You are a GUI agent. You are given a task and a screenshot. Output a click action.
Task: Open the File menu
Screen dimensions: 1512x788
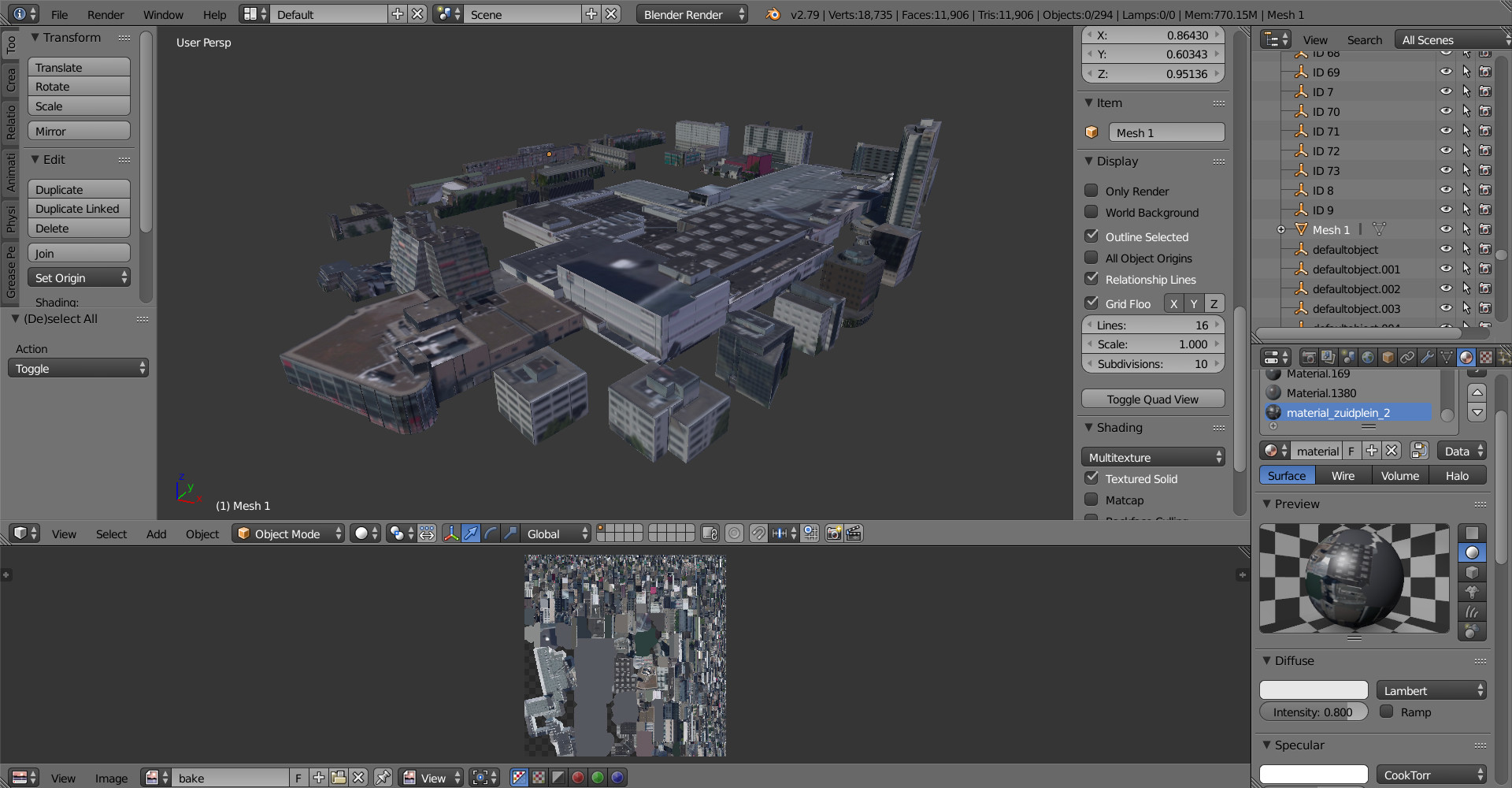[x=60, y=14]
